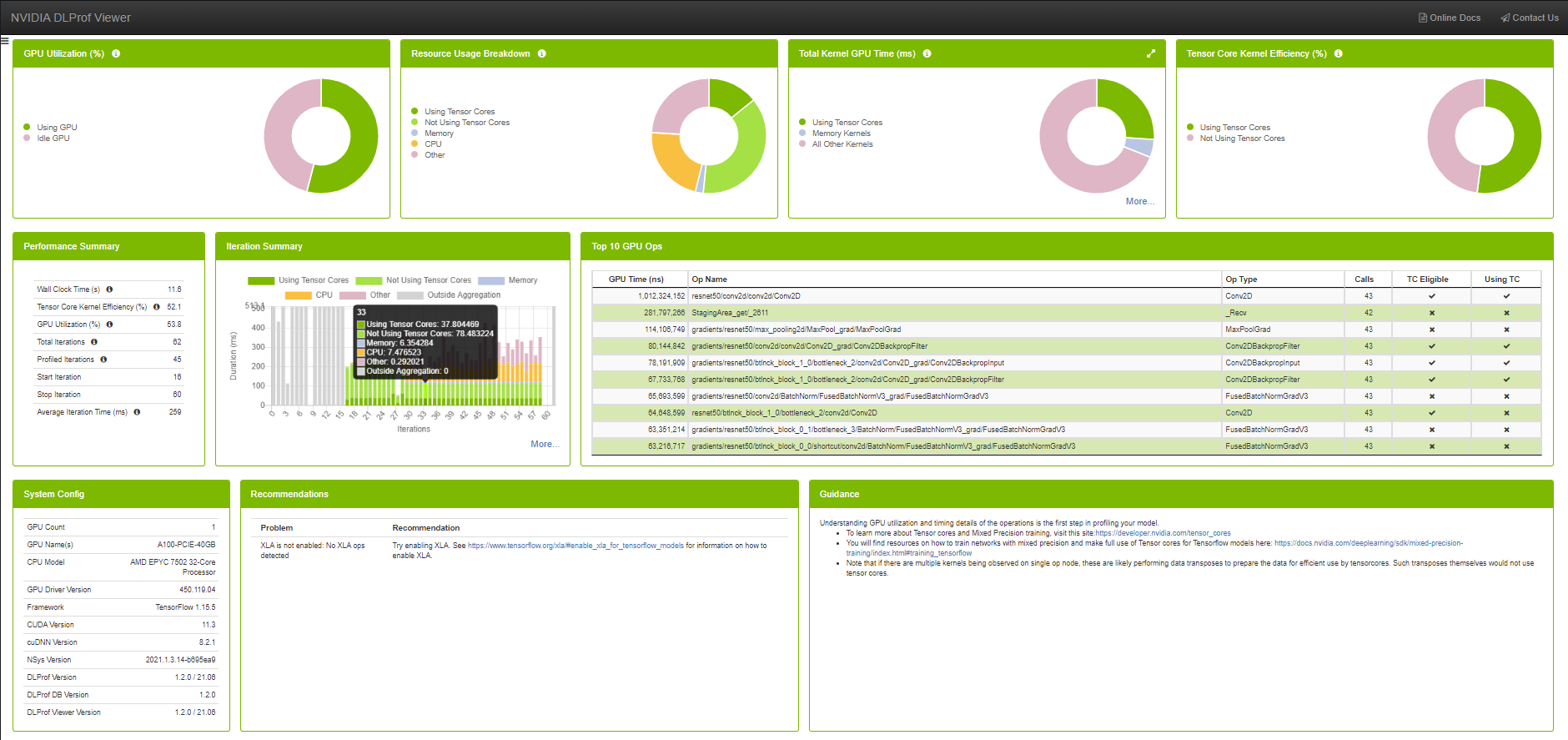The height and width of the screenshot is (740, 1568).
Task: Open Online Docs in the top bar
Action: (1450, 18)
